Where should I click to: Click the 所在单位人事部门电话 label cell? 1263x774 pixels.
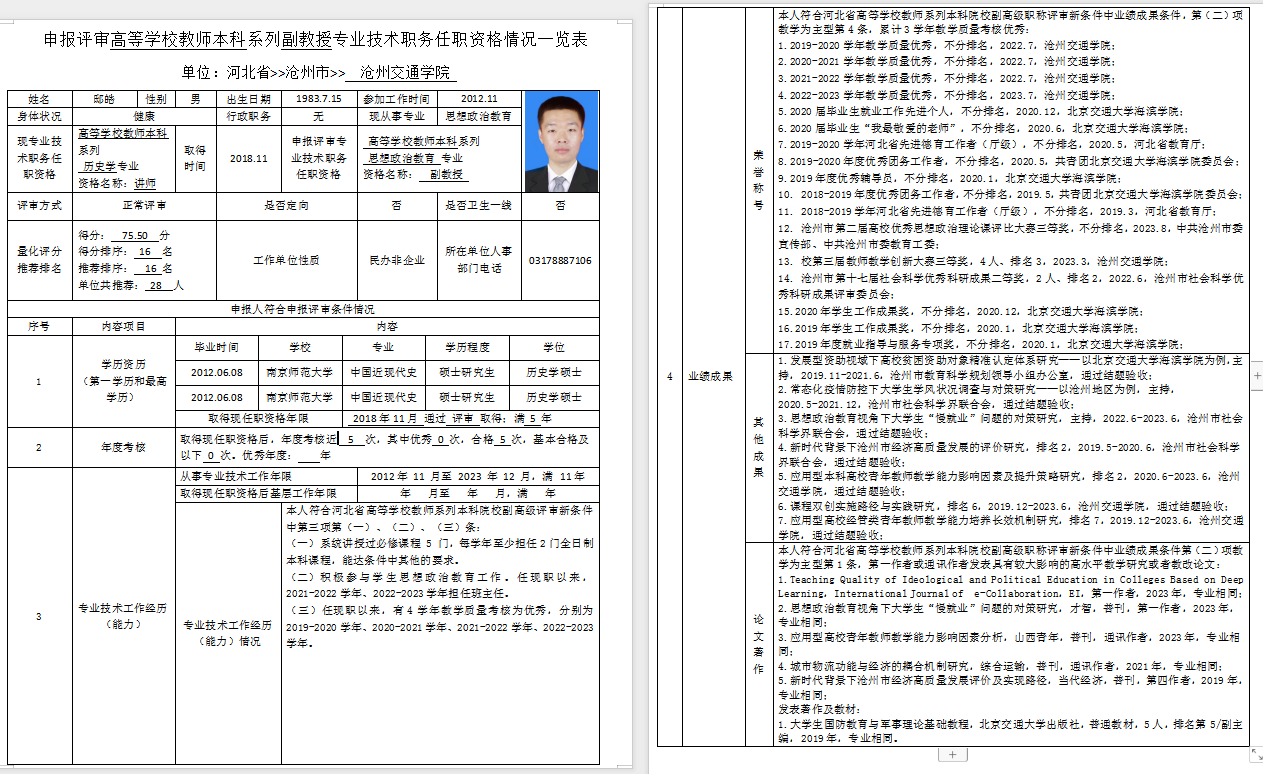click(x=479, y=260)
